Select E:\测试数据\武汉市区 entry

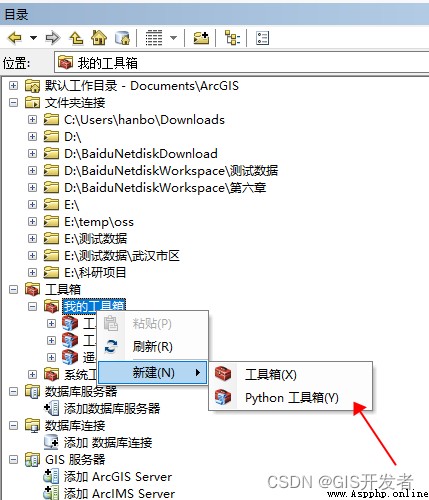pos(122,255)
